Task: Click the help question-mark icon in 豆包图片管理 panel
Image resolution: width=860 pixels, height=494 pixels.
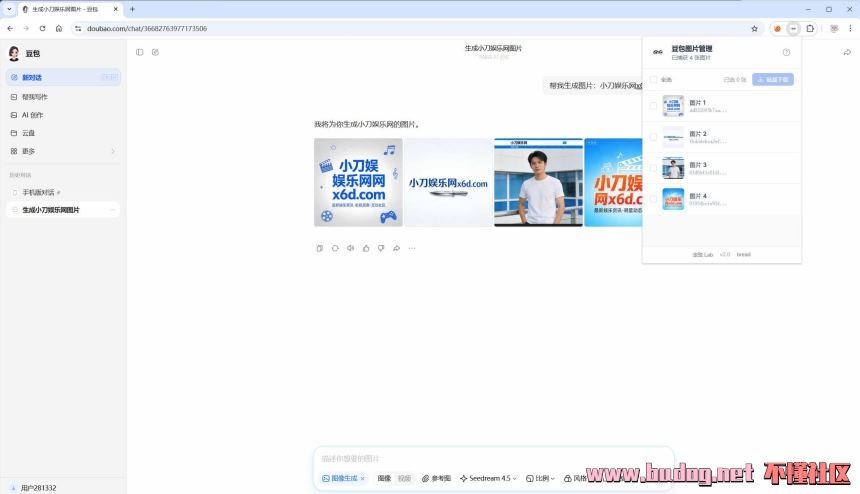Action: [x=786, y=52]
